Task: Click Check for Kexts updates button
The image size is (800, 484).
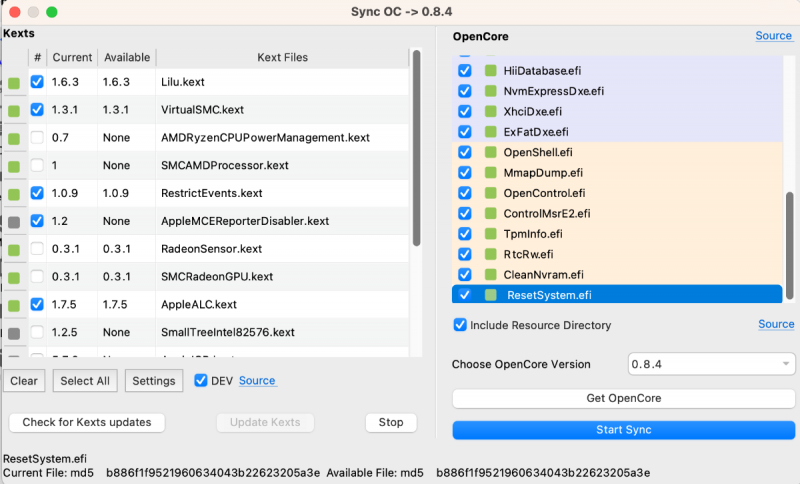Action: coord(86,422)
